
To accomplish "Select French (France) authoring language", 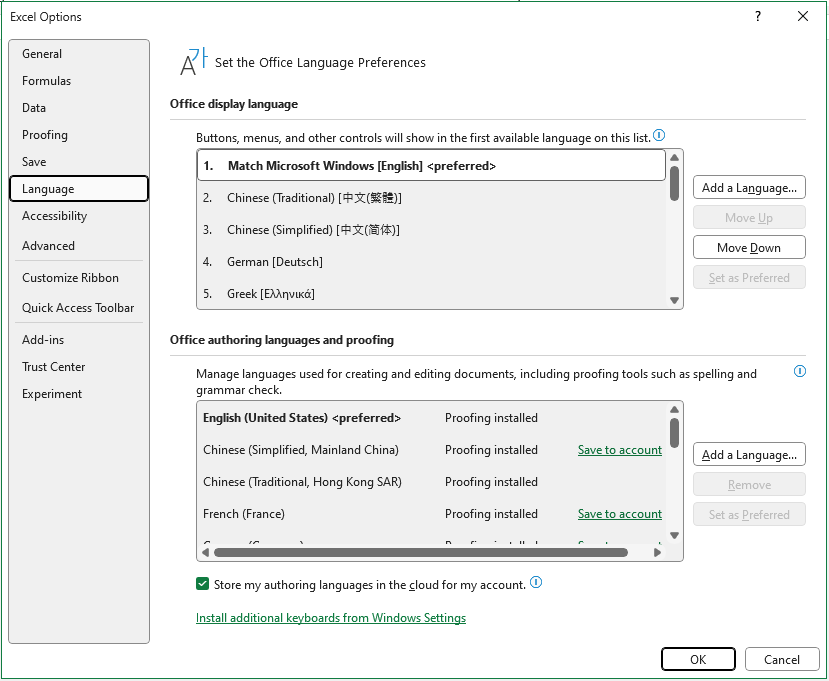I will tap(431, 514).
